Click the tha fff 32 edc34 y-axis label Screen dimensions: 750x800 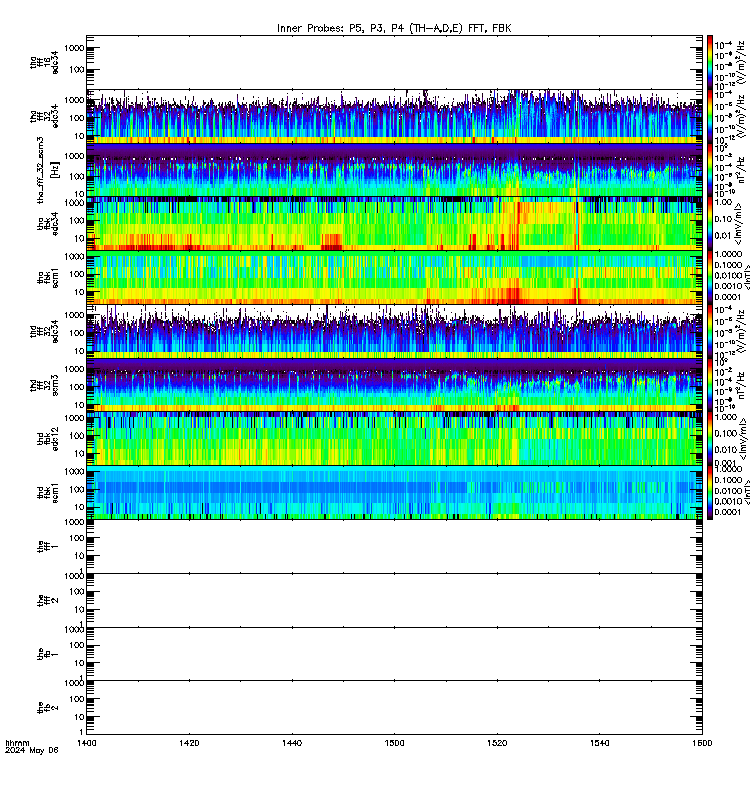(44, 116)
